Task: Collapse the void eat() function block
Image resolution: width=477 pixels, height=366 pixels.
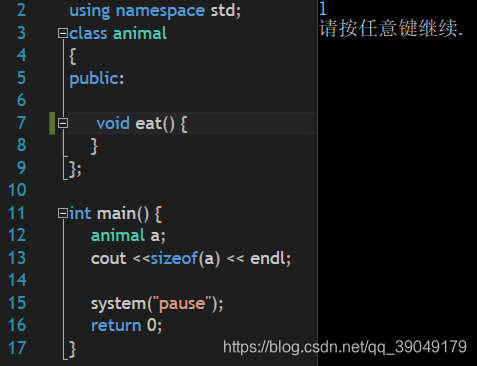Action: (x=63, y=123)
